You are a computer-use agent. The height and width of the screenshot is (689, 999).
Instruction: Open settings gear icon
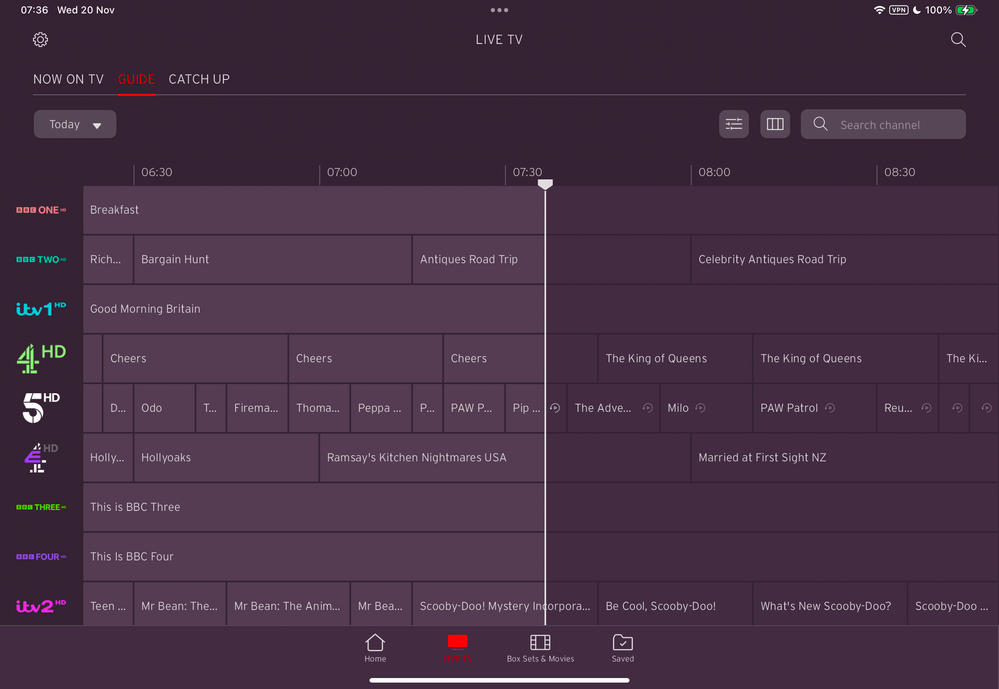[40, 40]
